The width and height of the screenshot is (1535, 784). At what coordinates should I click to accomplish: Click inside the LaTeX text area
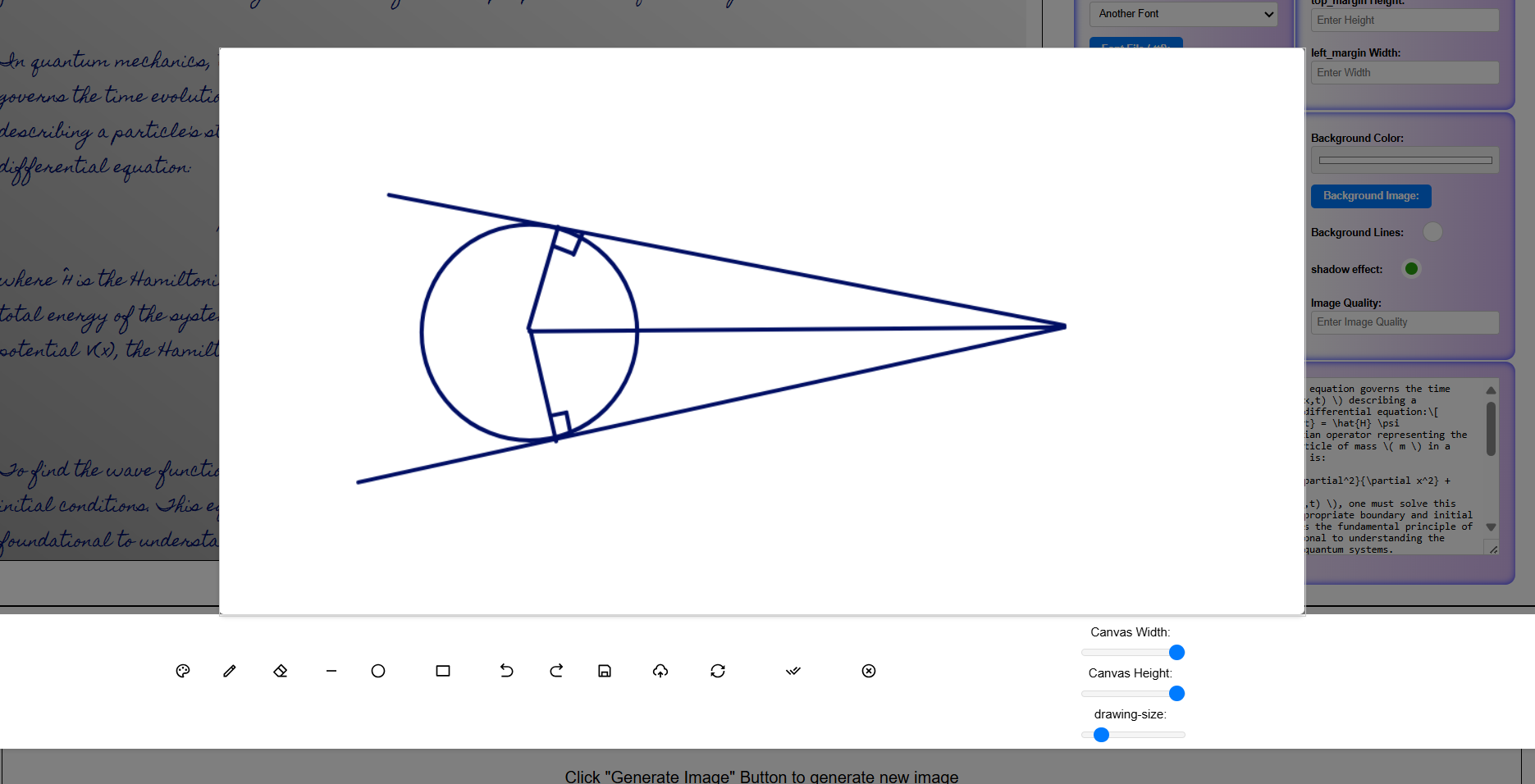click(x=1393, y=468)
